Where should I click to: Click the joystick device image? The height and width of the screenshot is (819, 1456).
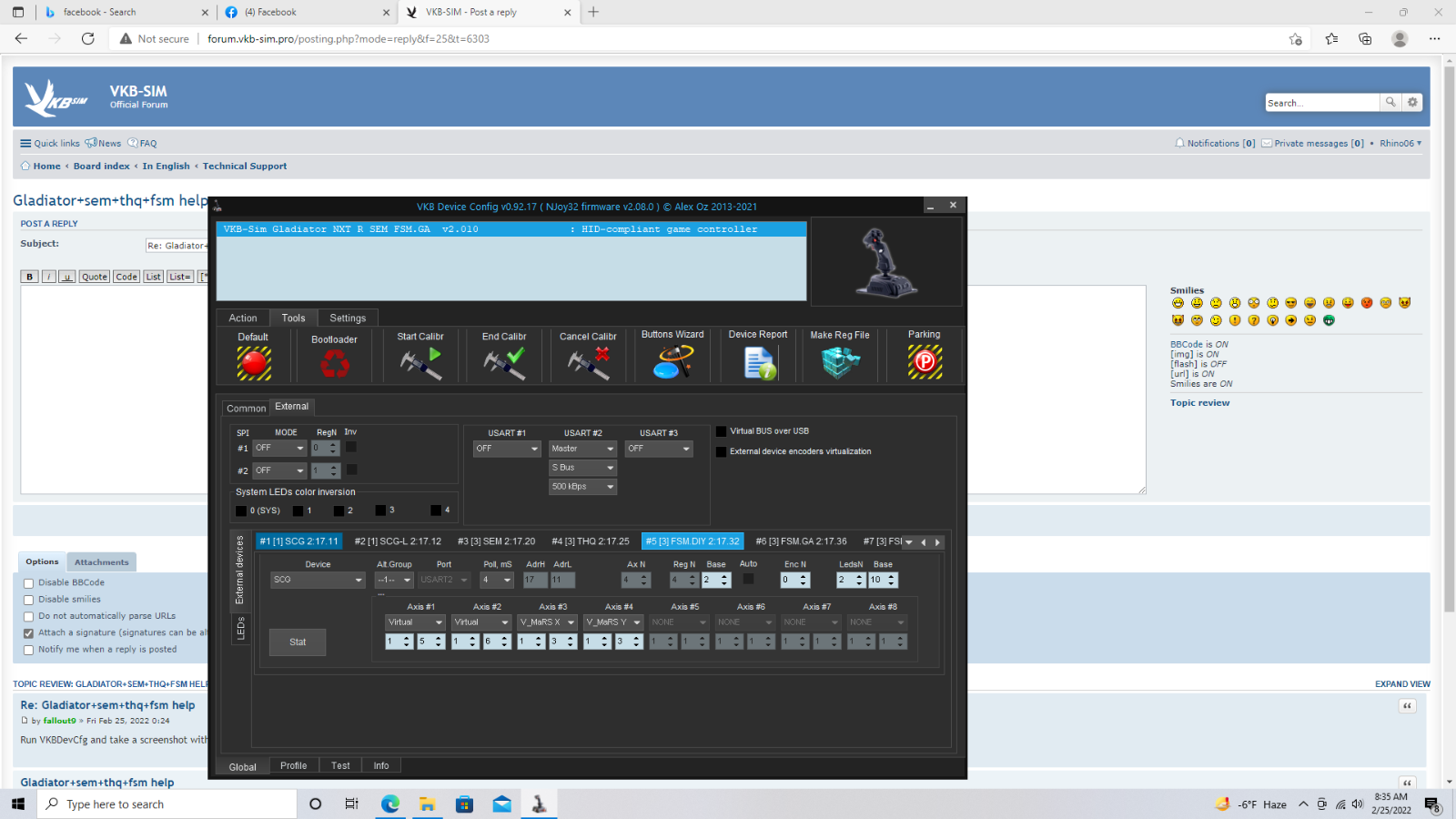[885, 262]
